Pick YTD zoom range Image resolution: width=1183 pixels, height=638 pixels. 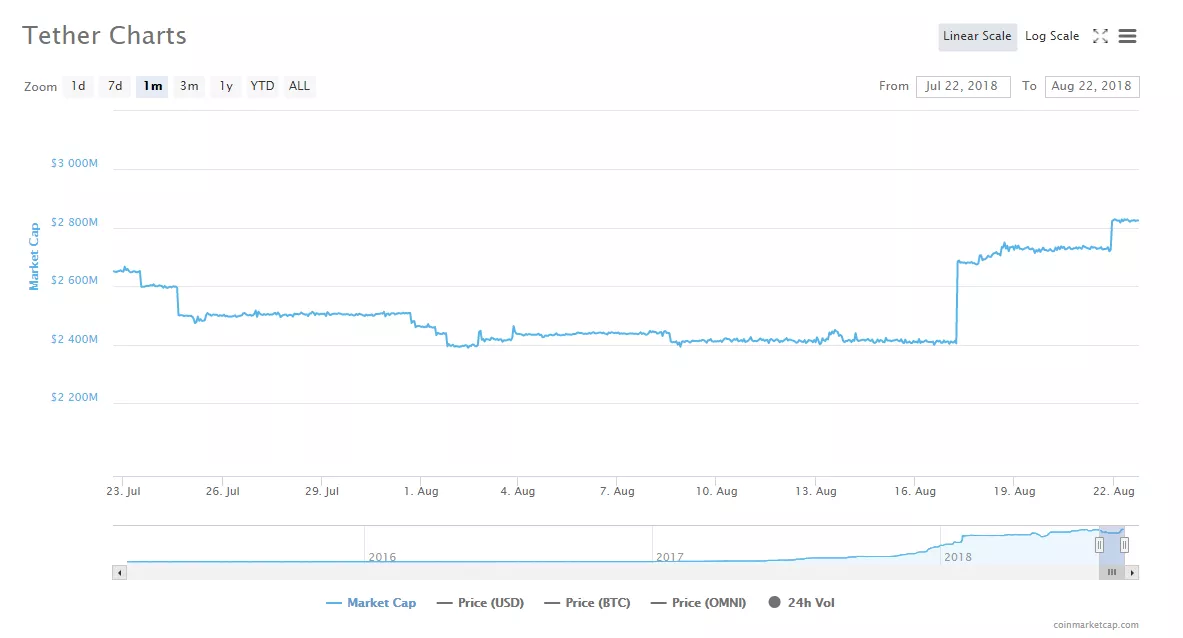262,86
